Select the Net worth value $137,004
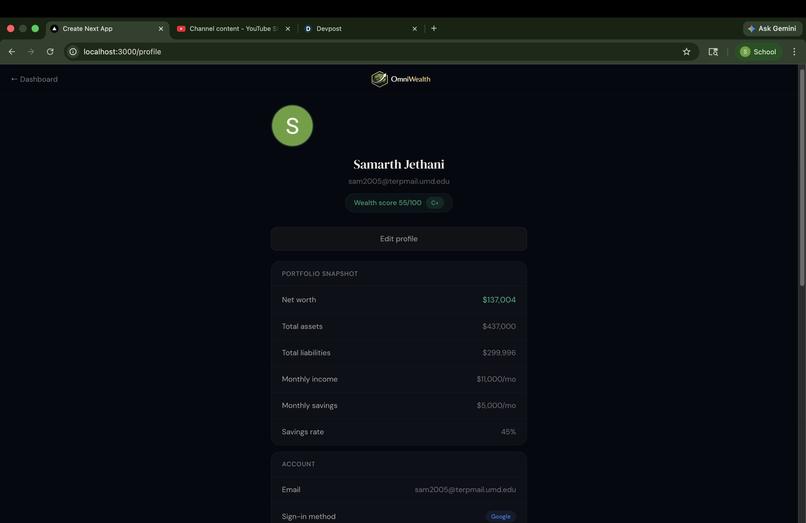Screen dimensions: 806x523 pyautogui.click(x=499, y=300)
